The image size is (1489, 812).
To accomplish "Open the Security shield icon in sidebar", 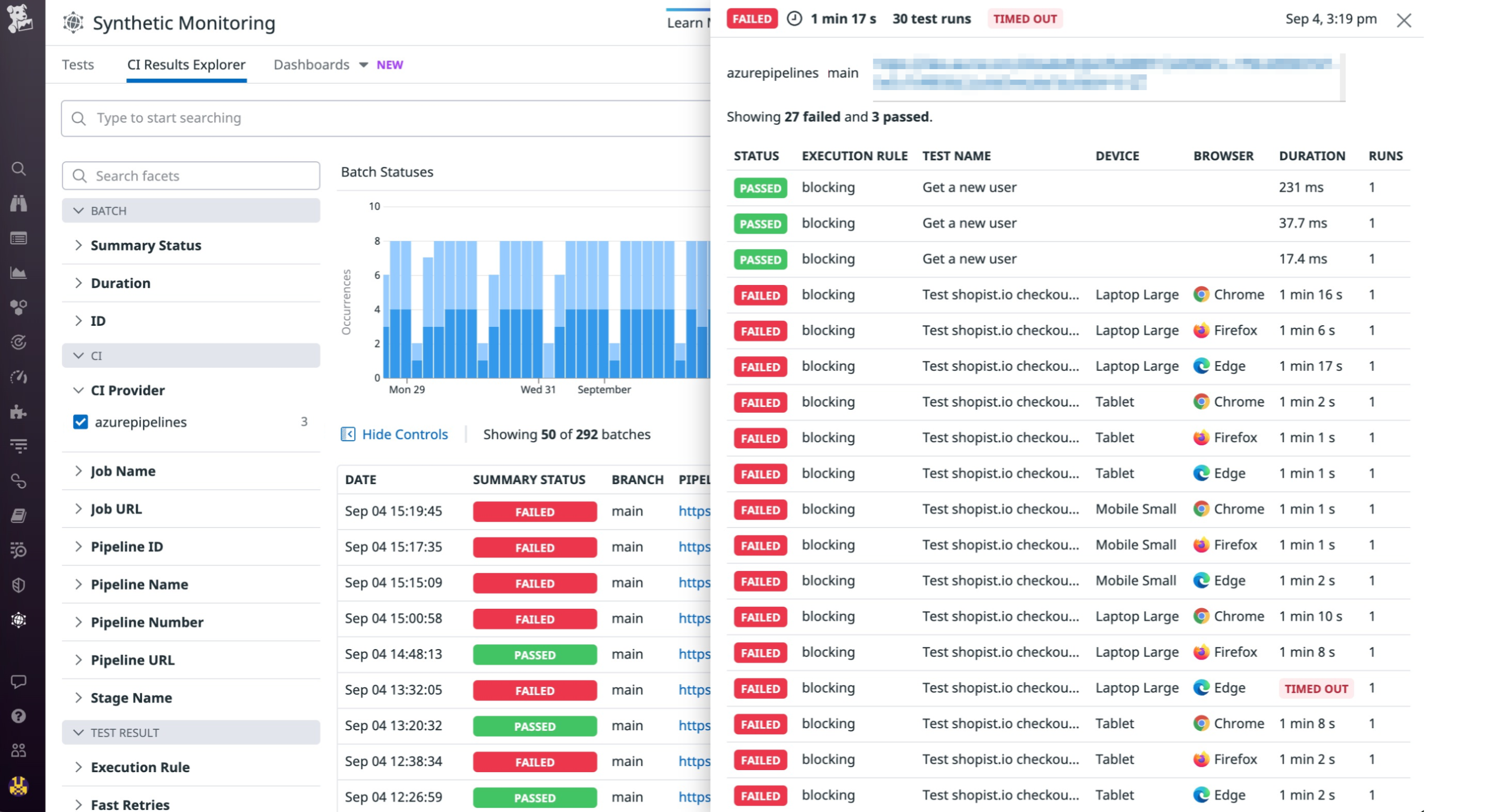I will tap(19, 585).
